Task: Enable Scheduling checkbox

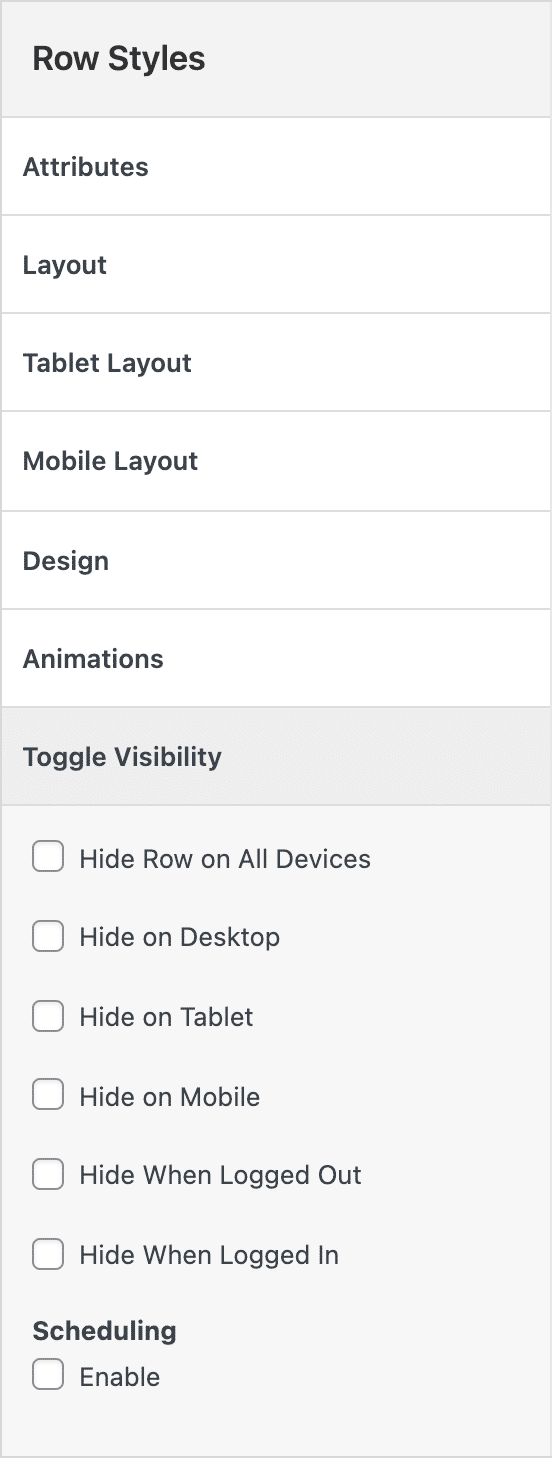Action: tap(48, 1375)
